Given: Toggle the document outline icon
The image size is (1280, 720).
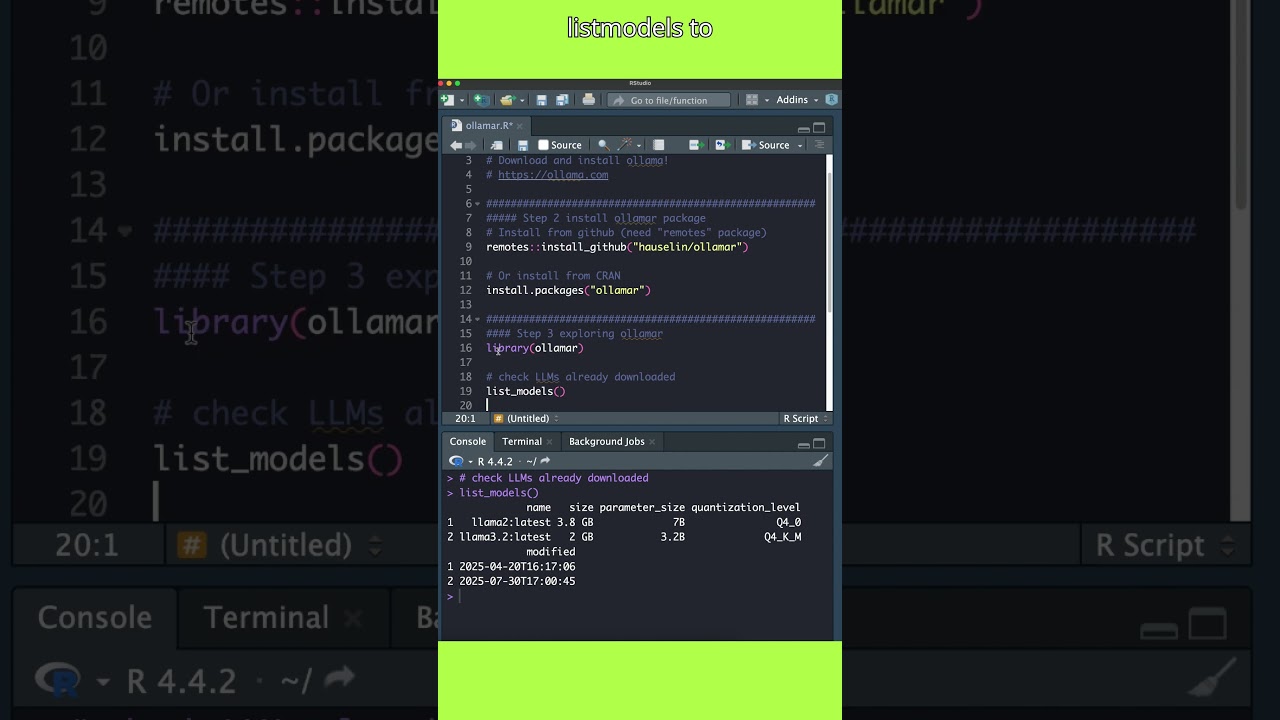Looking at the screenshot, I should pos(819,145).
